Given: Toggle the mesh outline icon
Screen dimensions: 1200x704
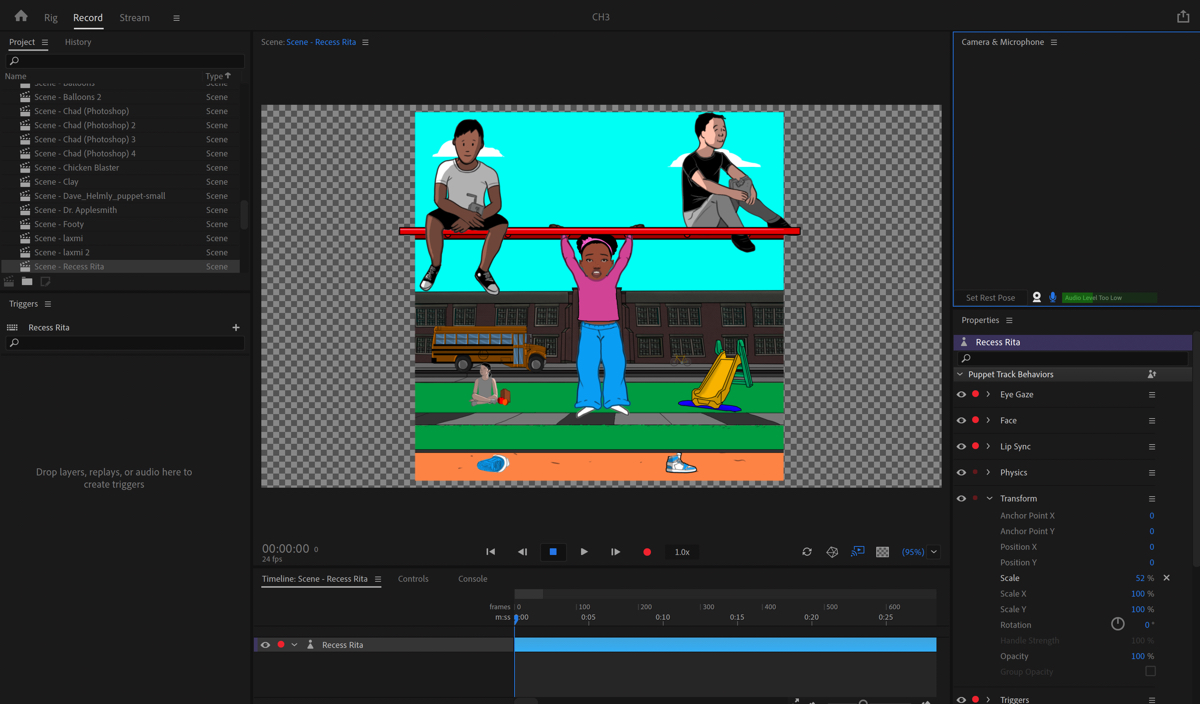Looking at the screenshot, I should pyautogui.click(x=832, y=552).
